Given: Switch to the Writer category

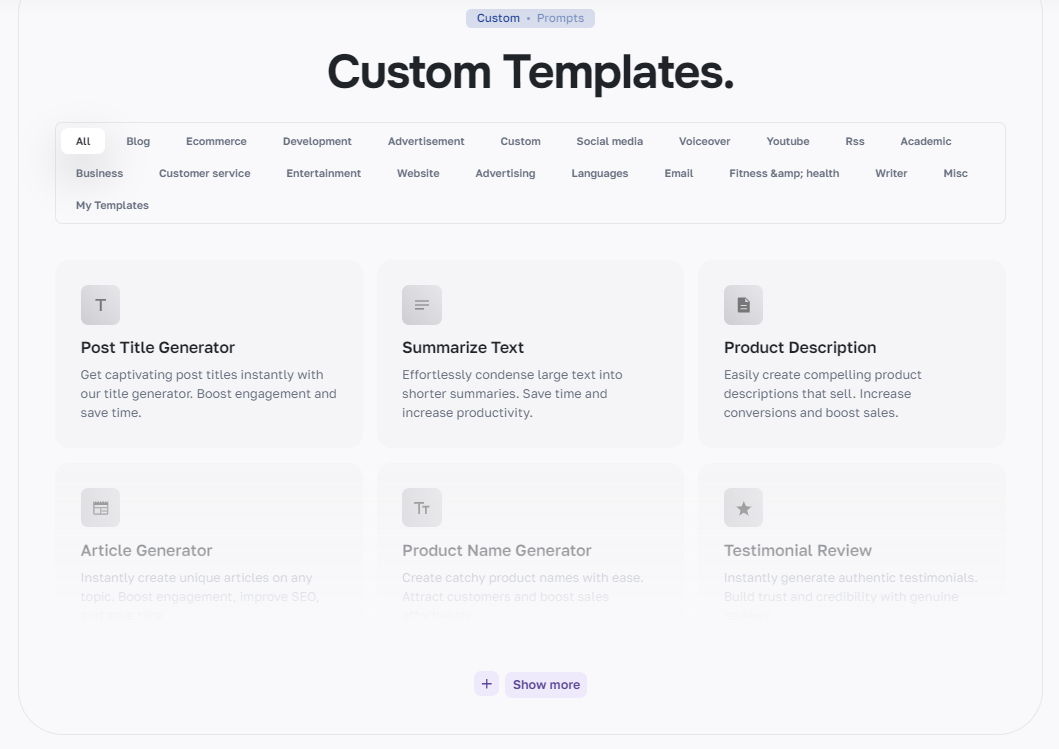Looking at the screenshot, I should point(890,173).
